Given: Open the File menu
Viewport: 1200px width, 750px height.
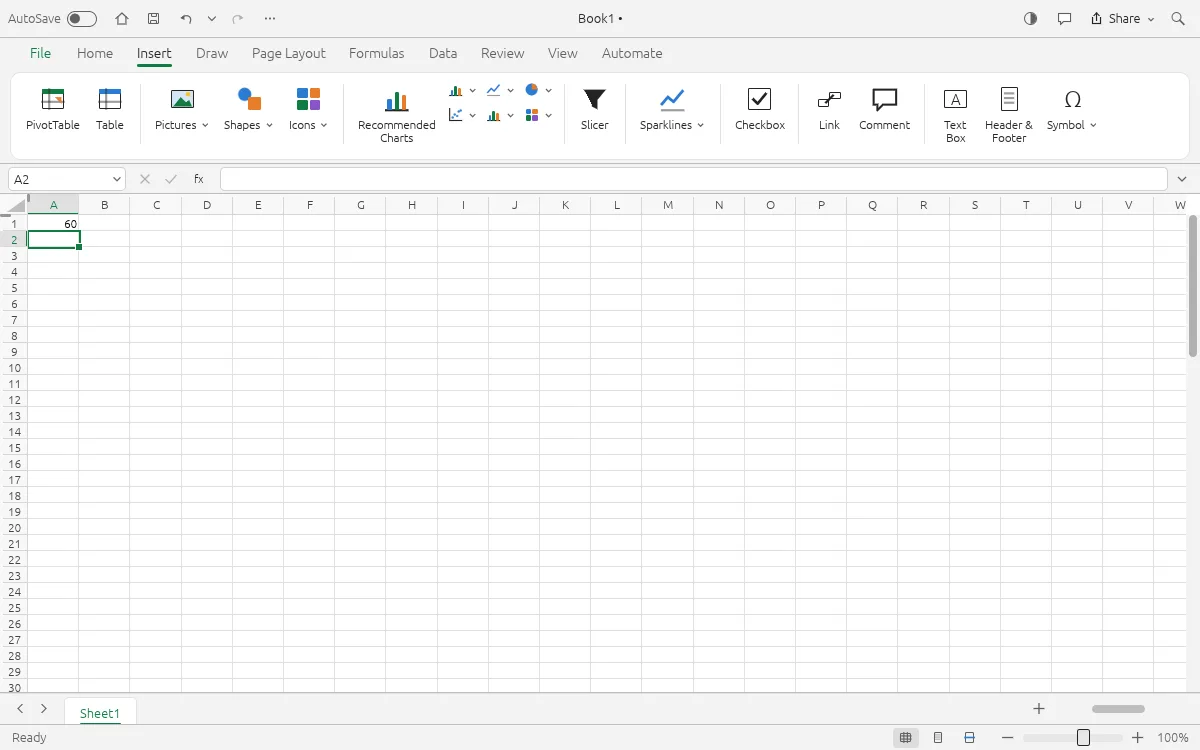Looking at the screenshot, I should click(x=40, y=53).
